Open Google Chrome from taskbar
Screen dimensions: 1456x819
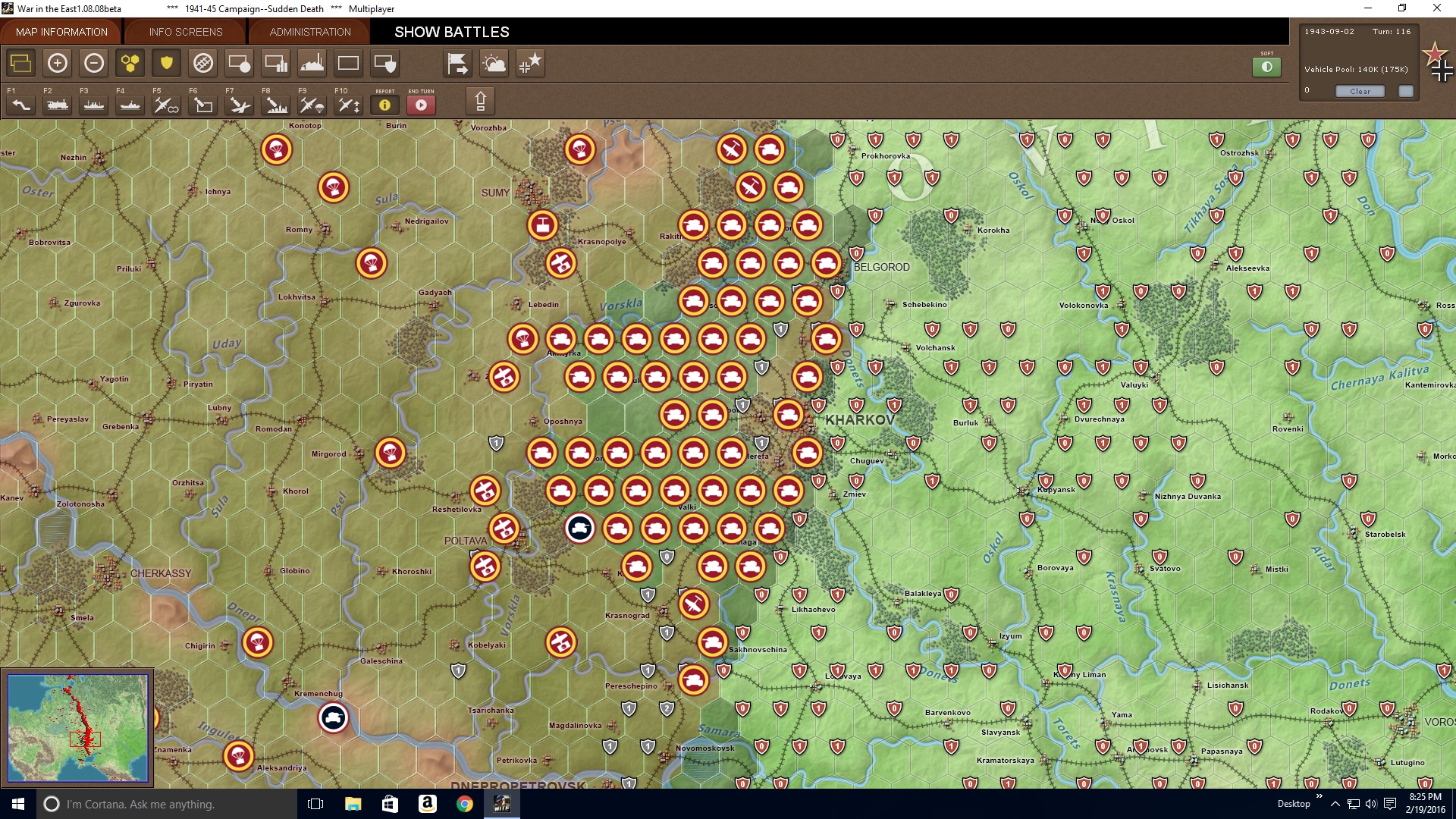point(465,804)
